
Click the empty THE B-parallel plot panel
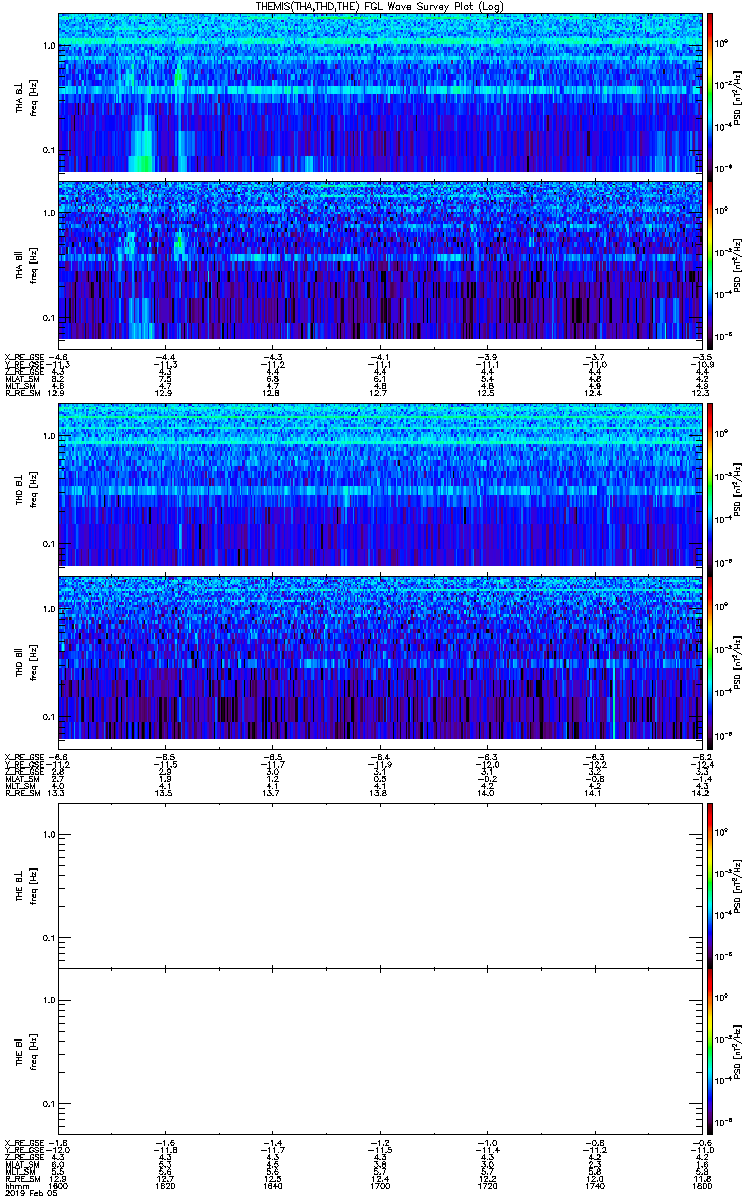[380, 1050]
